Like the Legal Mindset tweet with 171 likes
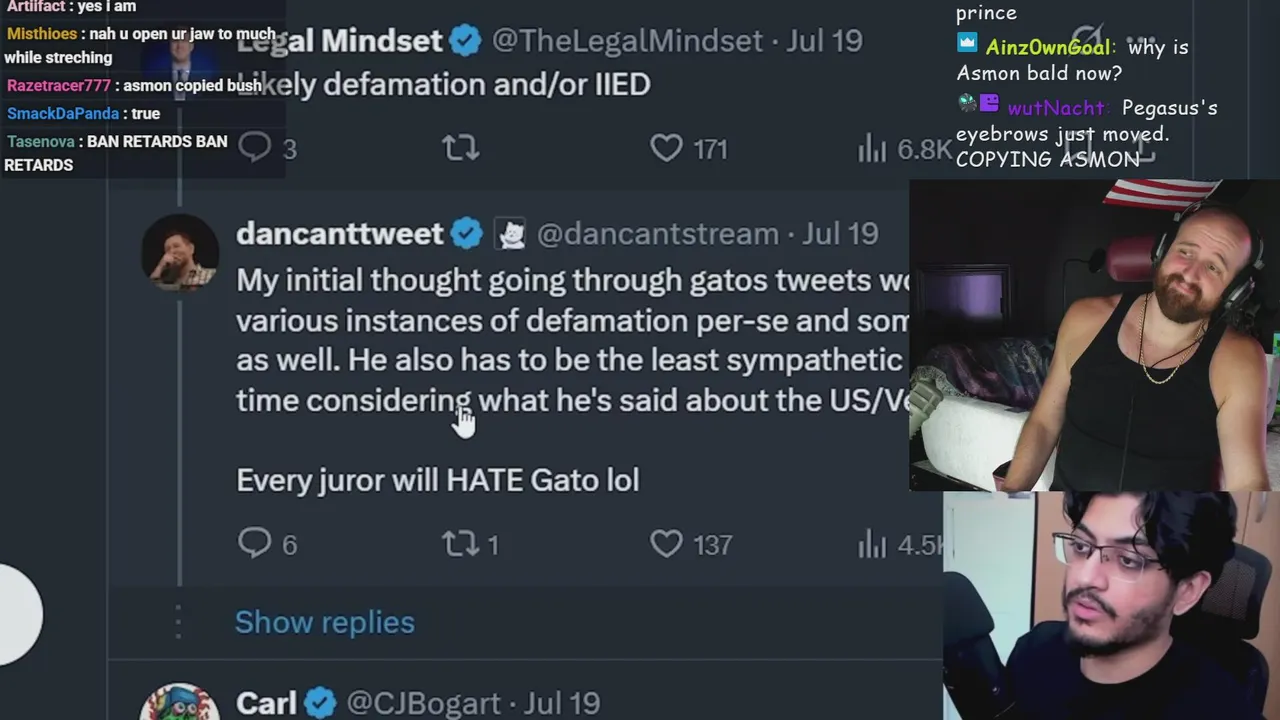The height and width of the screenshot is (720, 1280). [666, 148]
